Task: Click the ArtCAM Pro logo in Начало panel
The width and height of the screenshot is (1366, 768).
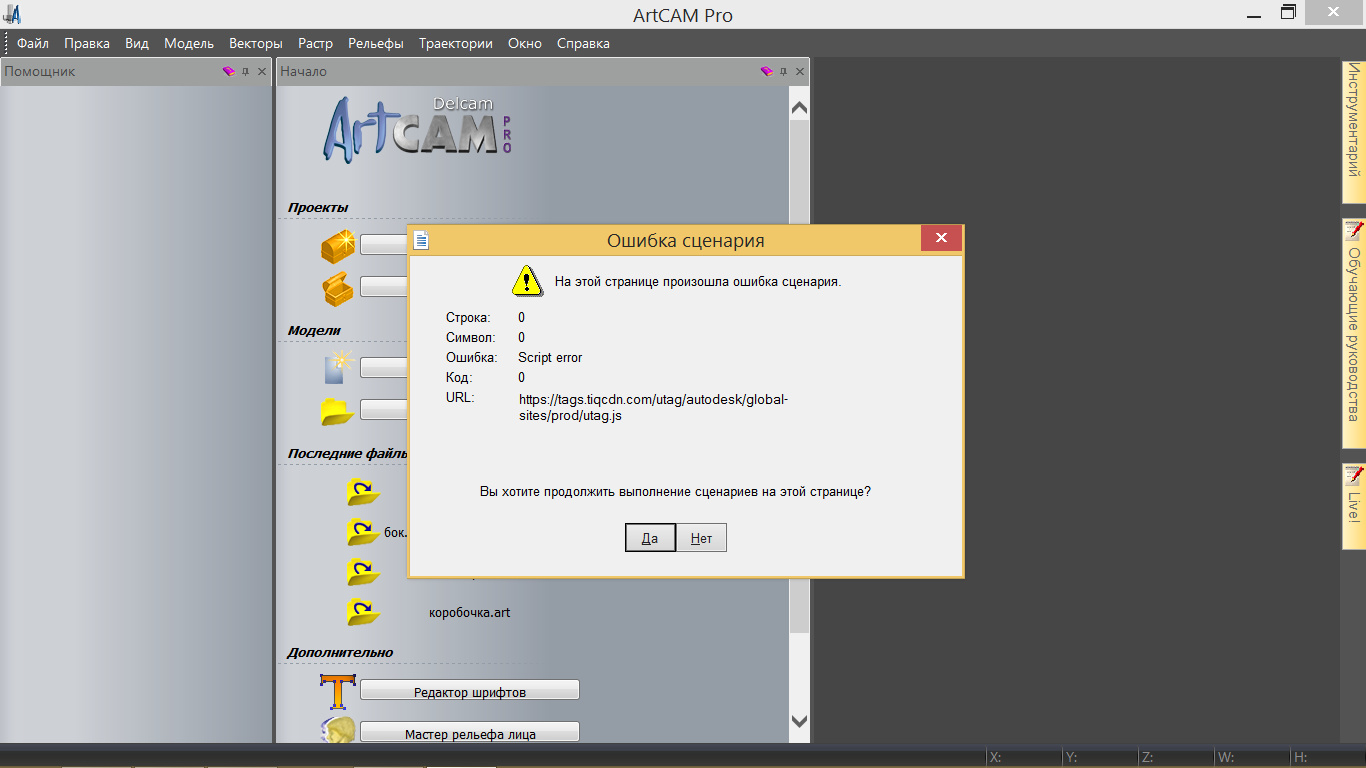Action: pyautogui.click(x=418, y=130)
